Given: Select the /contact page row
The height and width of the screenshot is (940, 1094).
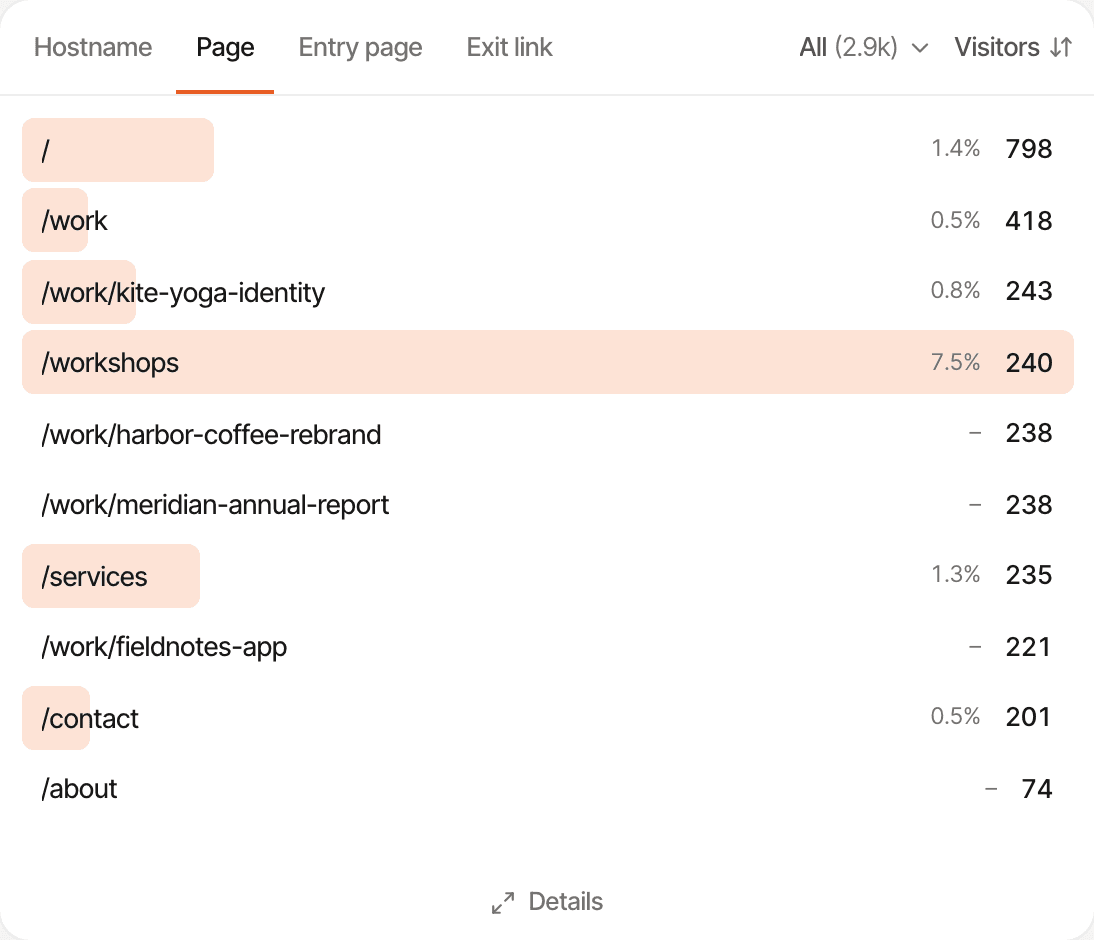Looking at the screenshot, I should [547, 718].
